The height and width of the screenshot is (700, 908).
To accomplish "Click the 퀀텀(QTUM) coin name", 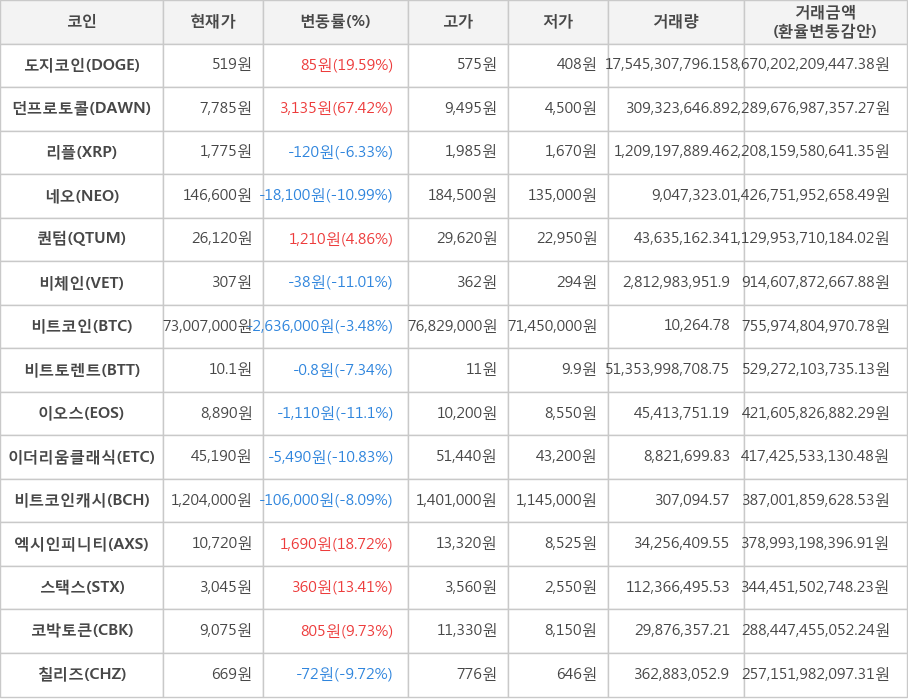I will coord(82,238).
